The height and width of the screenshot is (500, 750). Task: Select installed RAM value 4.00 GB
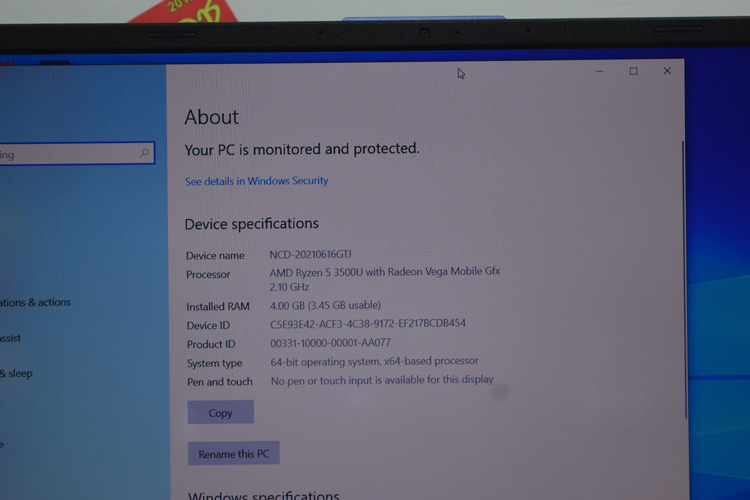click(287, 305)
